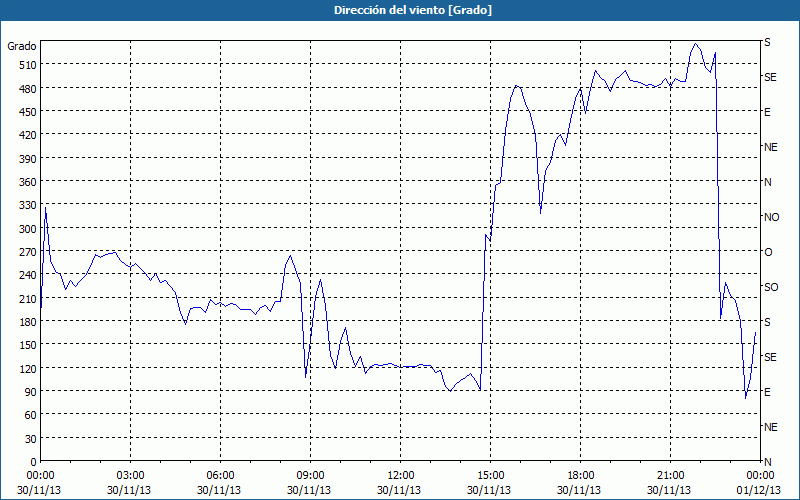Select the 60 value on left axis
Image resolution: width=800 pixels, height=500 pixels.
click(x=31, y=415)
